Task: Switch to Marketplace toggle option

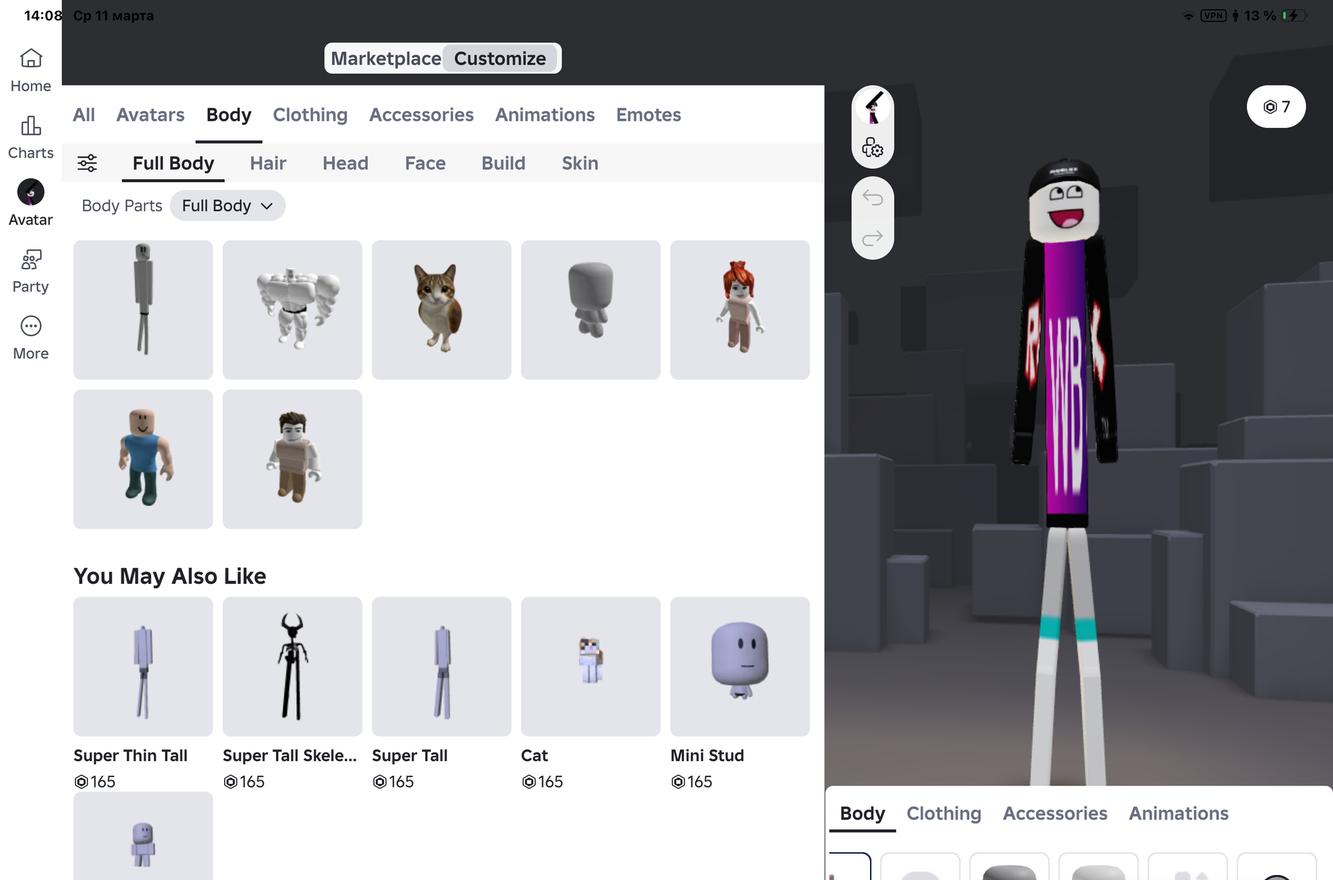Action: click(385, 58)
